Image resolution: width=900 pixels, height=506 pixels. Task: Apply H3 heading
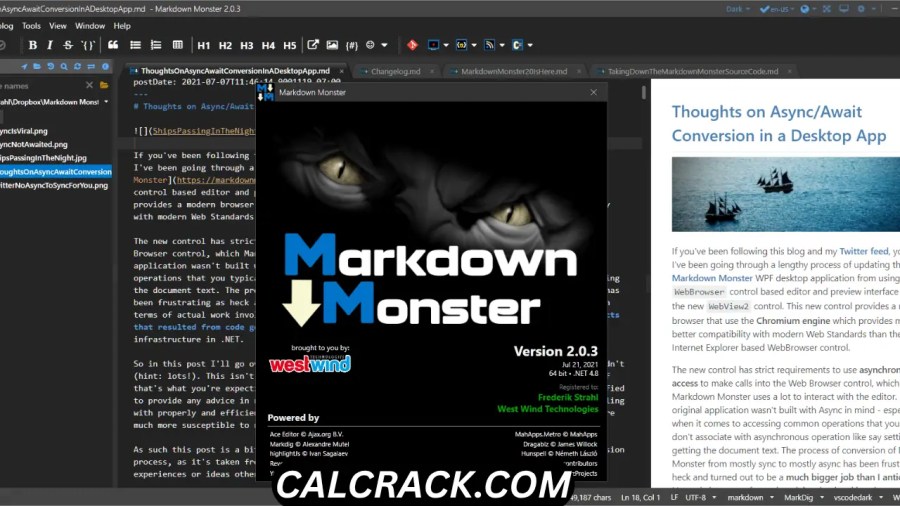tap(247, 45)
